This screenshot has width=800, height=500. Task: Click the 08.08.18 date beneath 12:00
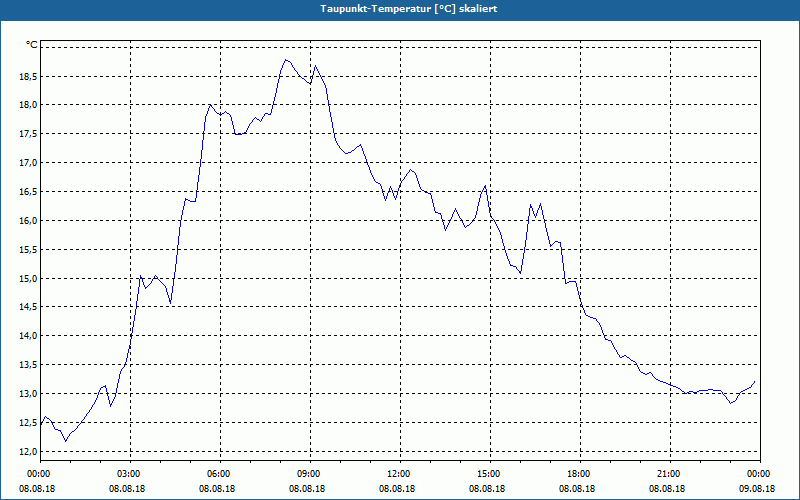tap(397, 488)
